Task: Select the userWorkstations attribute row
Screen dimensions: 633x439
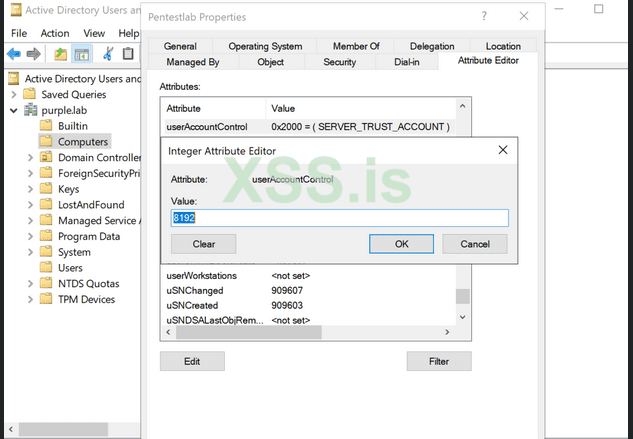Action: click(x=310, y=275)
